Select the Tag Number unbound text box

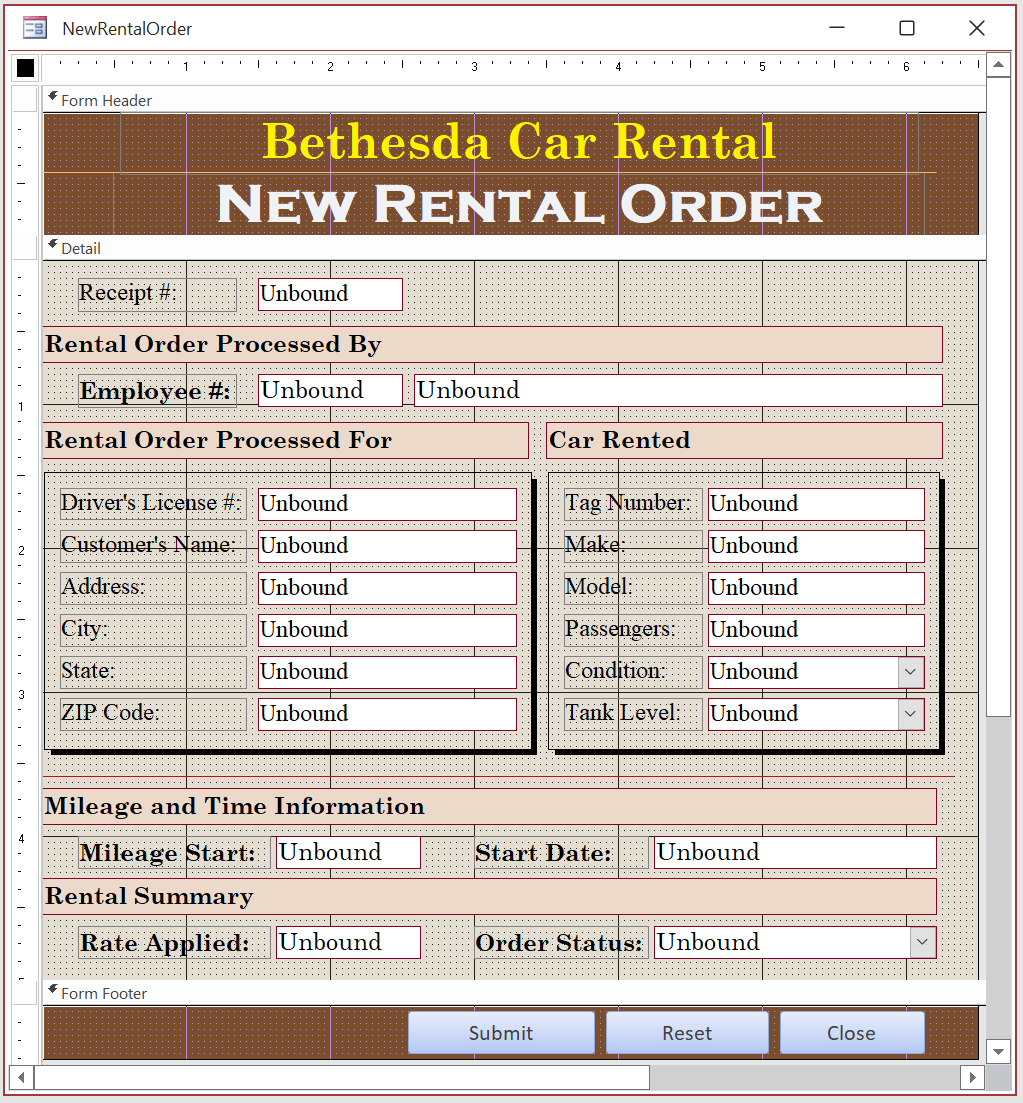click(815, 503)
